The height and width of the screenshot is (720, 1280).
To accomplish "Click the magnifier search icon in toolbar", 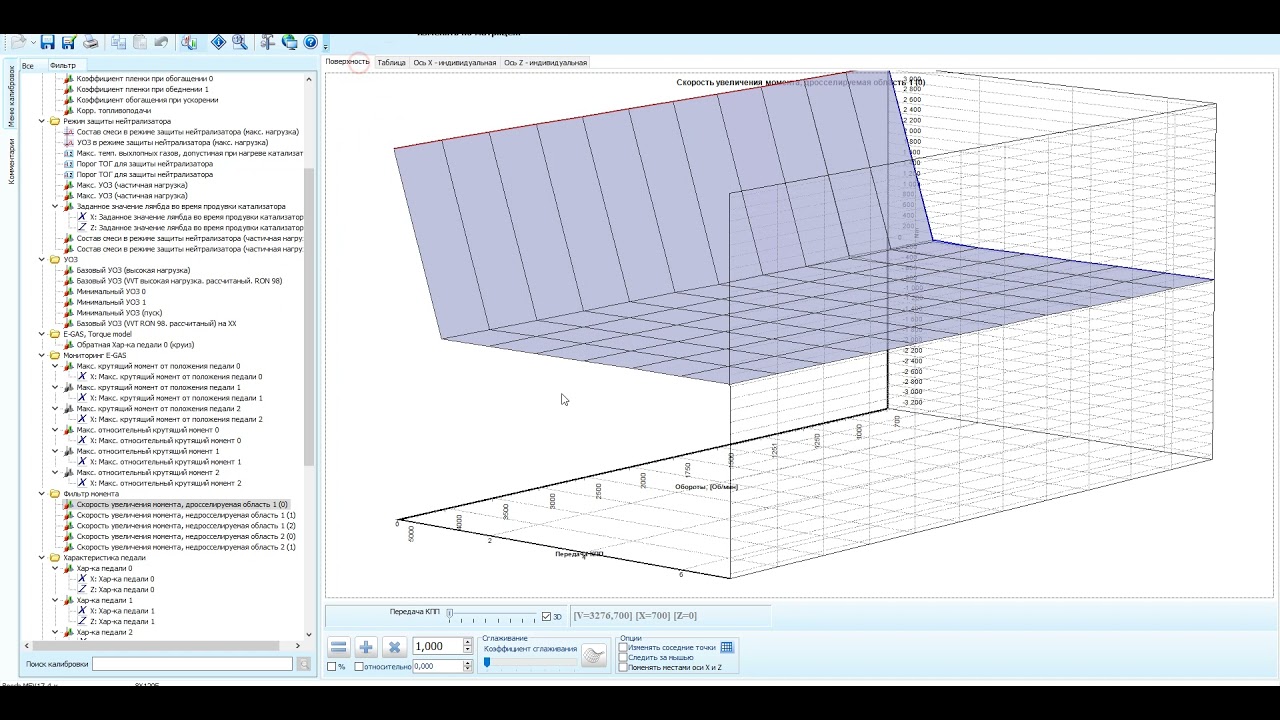I will click(x=240, y=42).
